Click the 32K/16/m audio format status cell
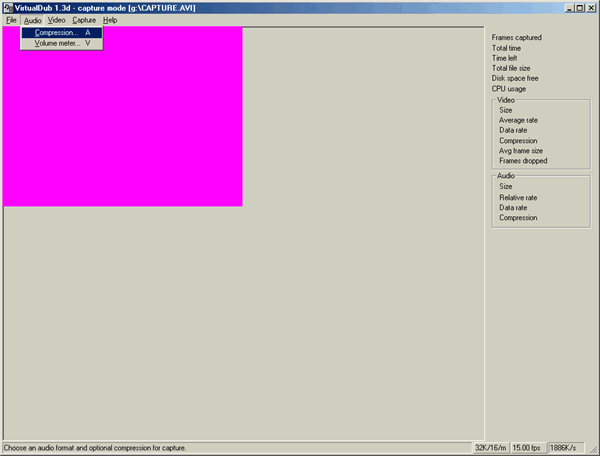600x456 pixels. pos(491,448)
